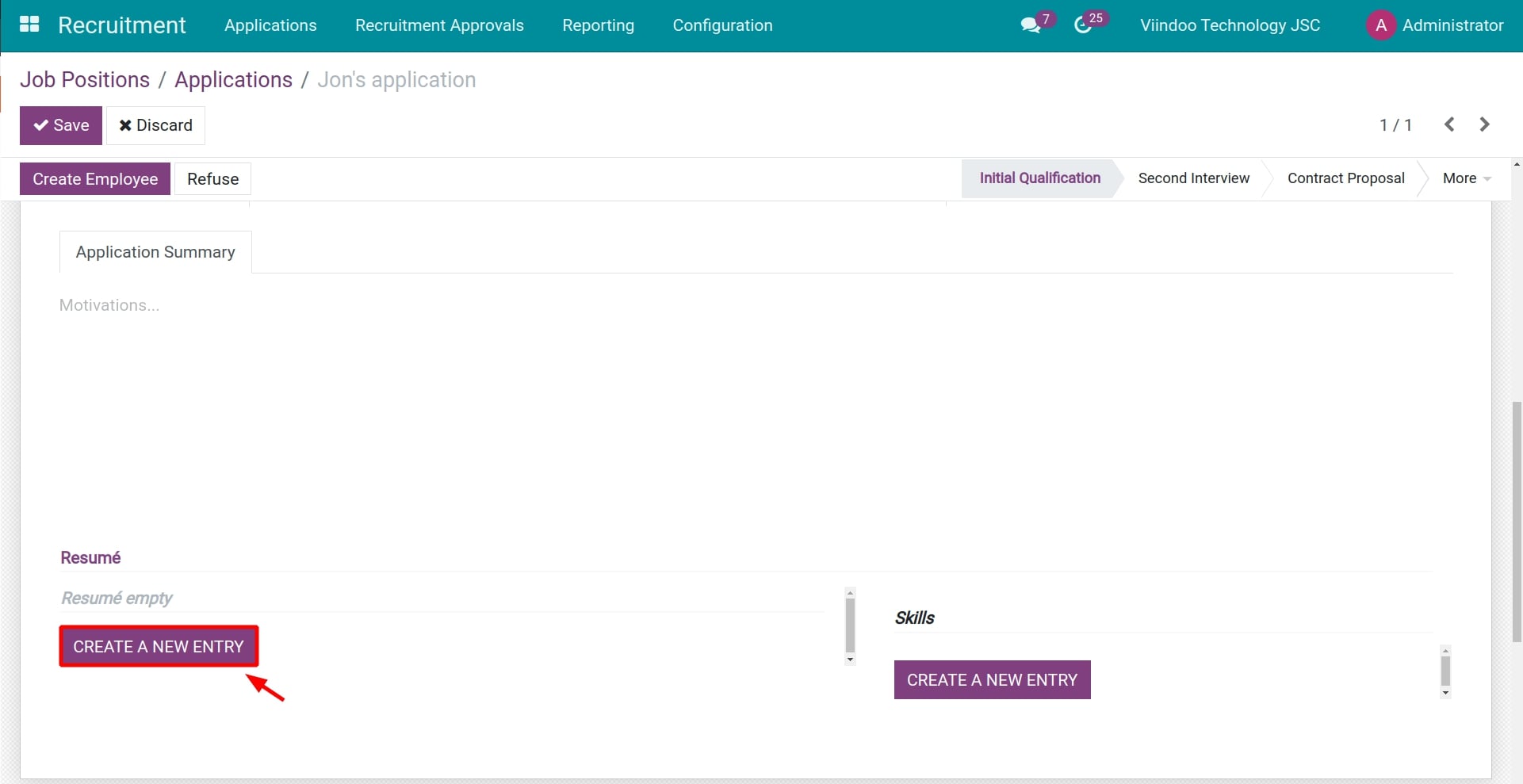Discard changes to the application

tap(155, 125)
